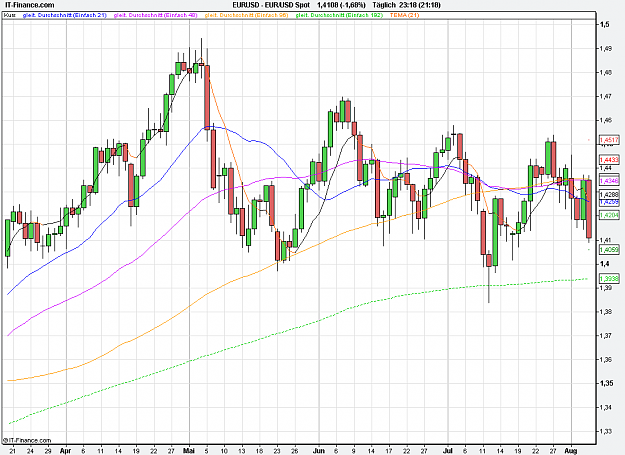Click the green 1,3938 price tag
This screenshot has height=455, width=625.
pyautogui.click(x=609, y=278)
